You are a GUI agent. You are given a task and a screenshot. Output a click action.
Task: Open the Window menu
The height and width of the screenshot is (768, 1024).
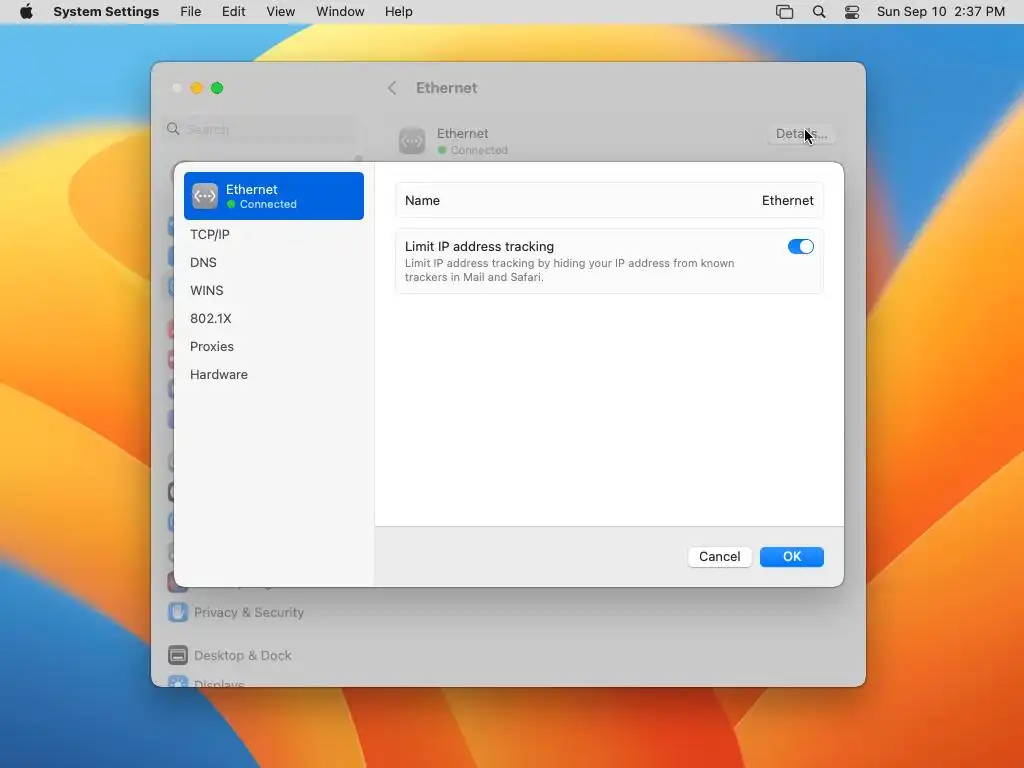[340, 12]
